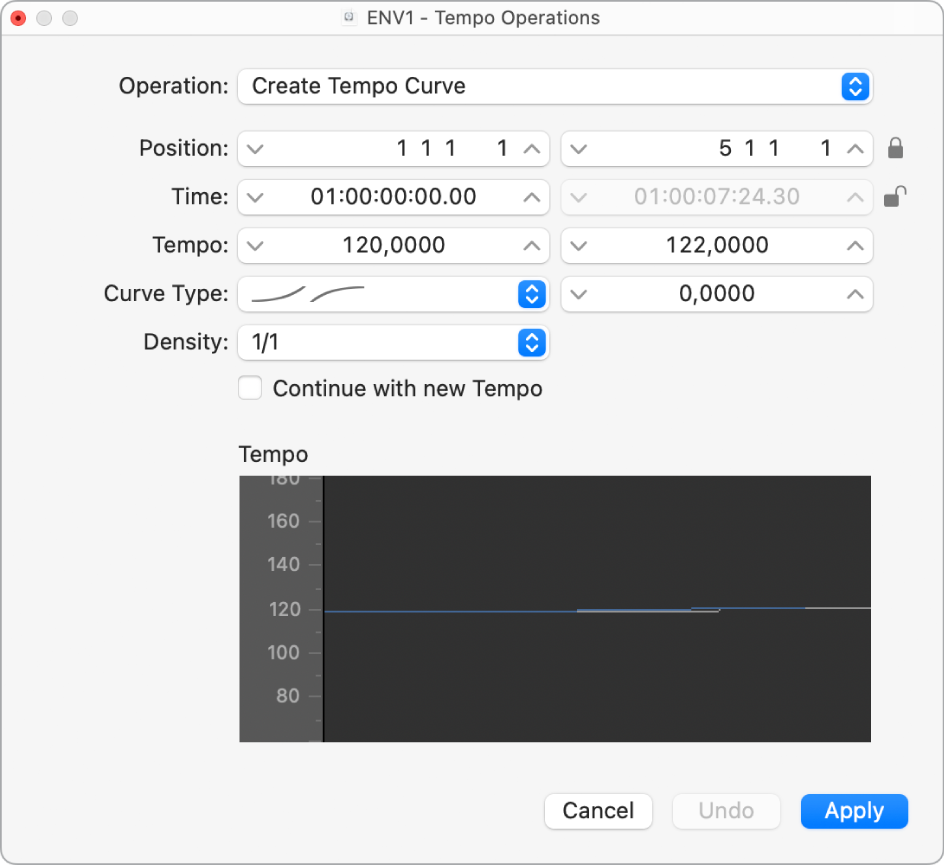Apply the tempo curve operation
This screenshot has height=865, width=944.
854,811
